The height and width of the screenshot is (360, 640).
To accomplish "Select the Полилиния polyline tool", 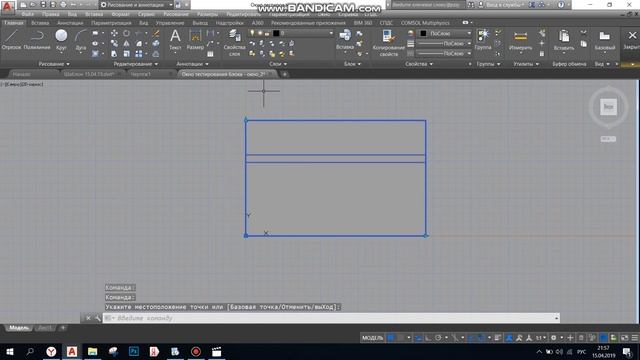I will [37, 40].
